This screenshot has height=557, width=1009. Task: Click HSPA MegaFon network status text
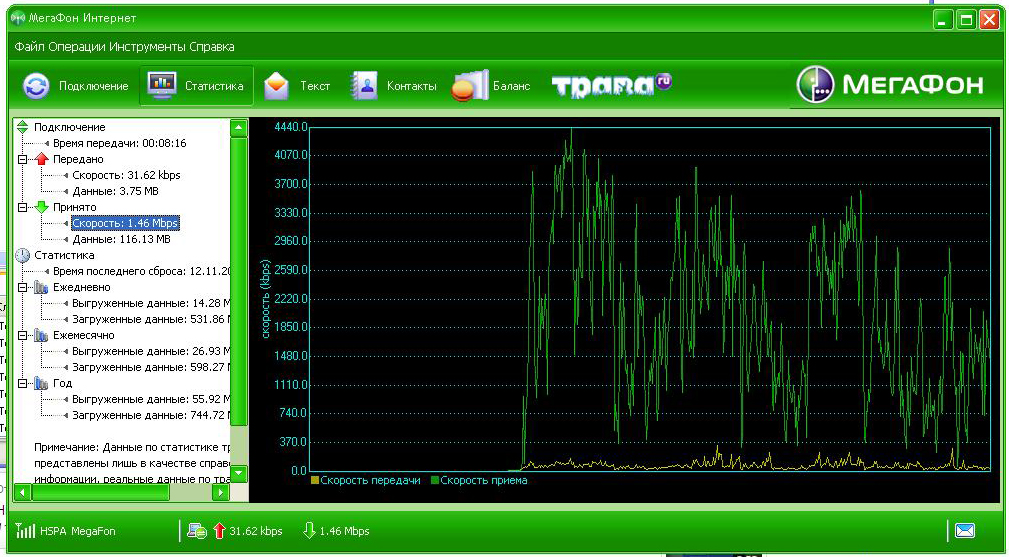(78, 531)
